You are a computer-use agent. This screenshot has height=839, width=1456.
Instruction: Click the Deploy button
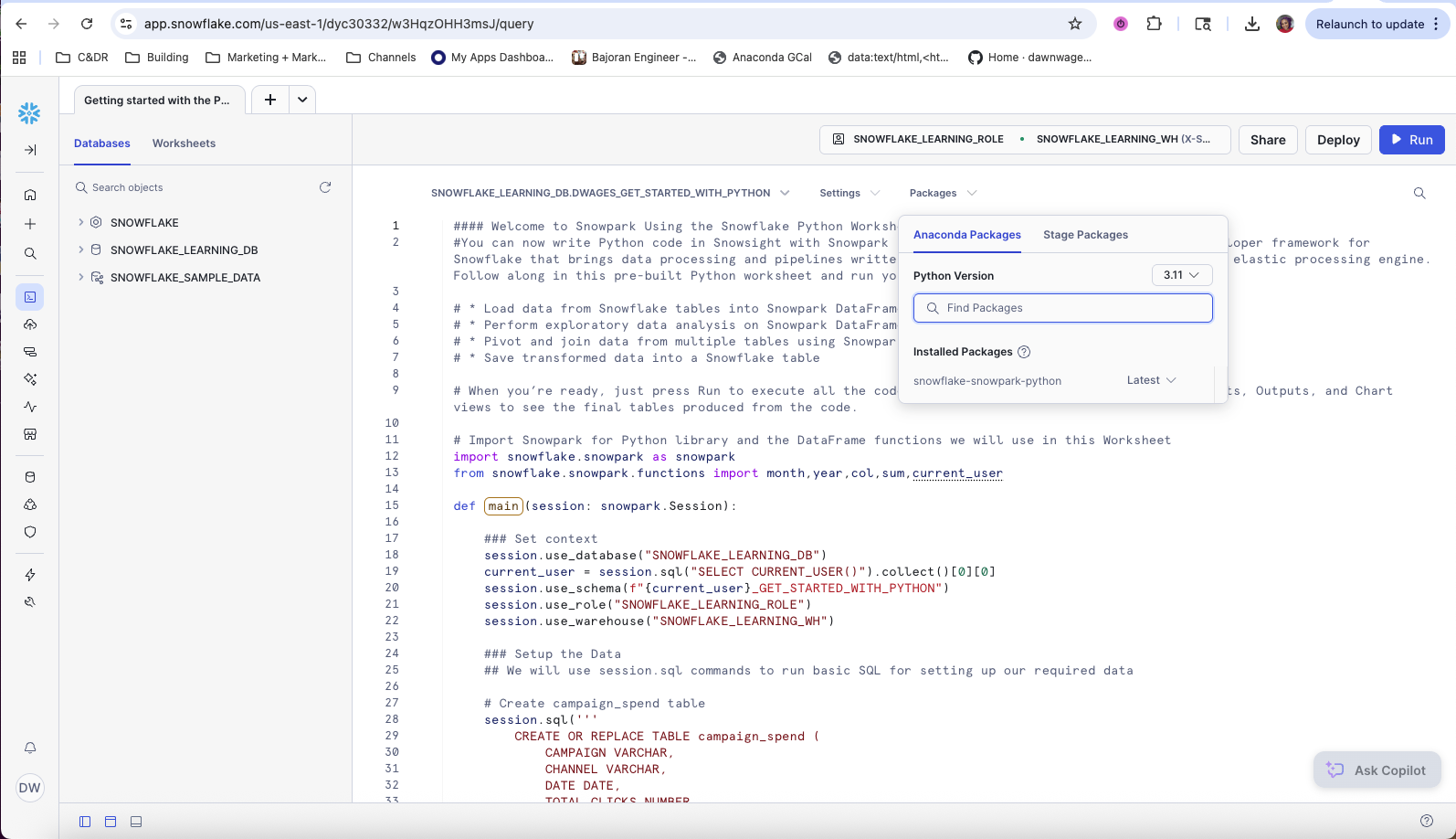[x=1338, y=140]
